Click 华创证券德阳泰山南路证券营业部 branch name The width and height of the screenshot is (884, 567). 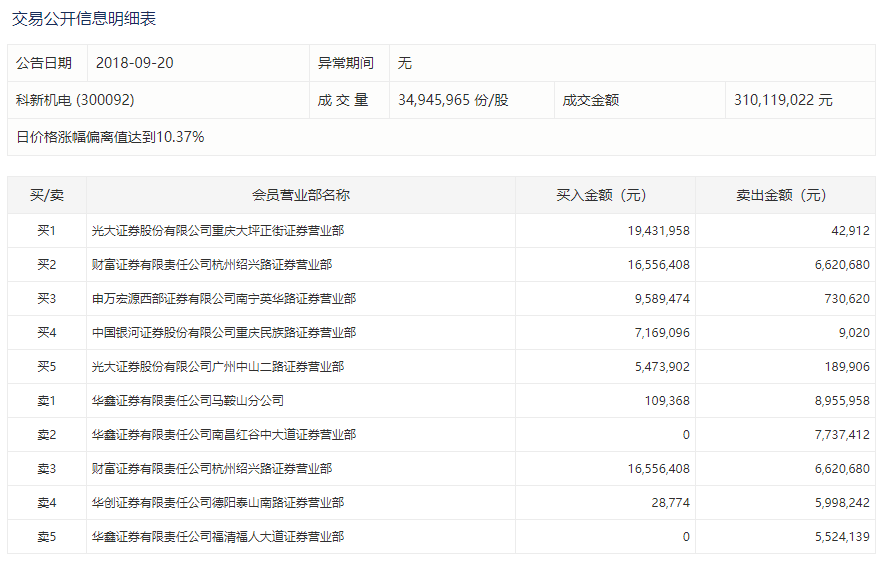tap(223, 503)
